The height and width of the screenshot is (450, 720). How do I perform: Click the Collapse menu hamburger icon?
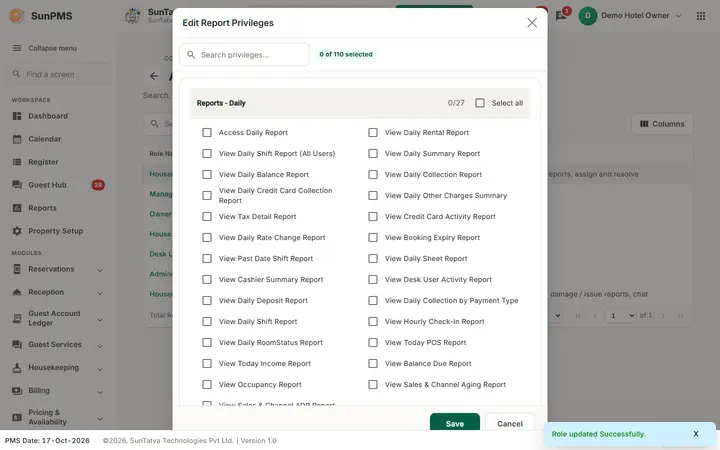pyautogui.click(x=17, y=48)
